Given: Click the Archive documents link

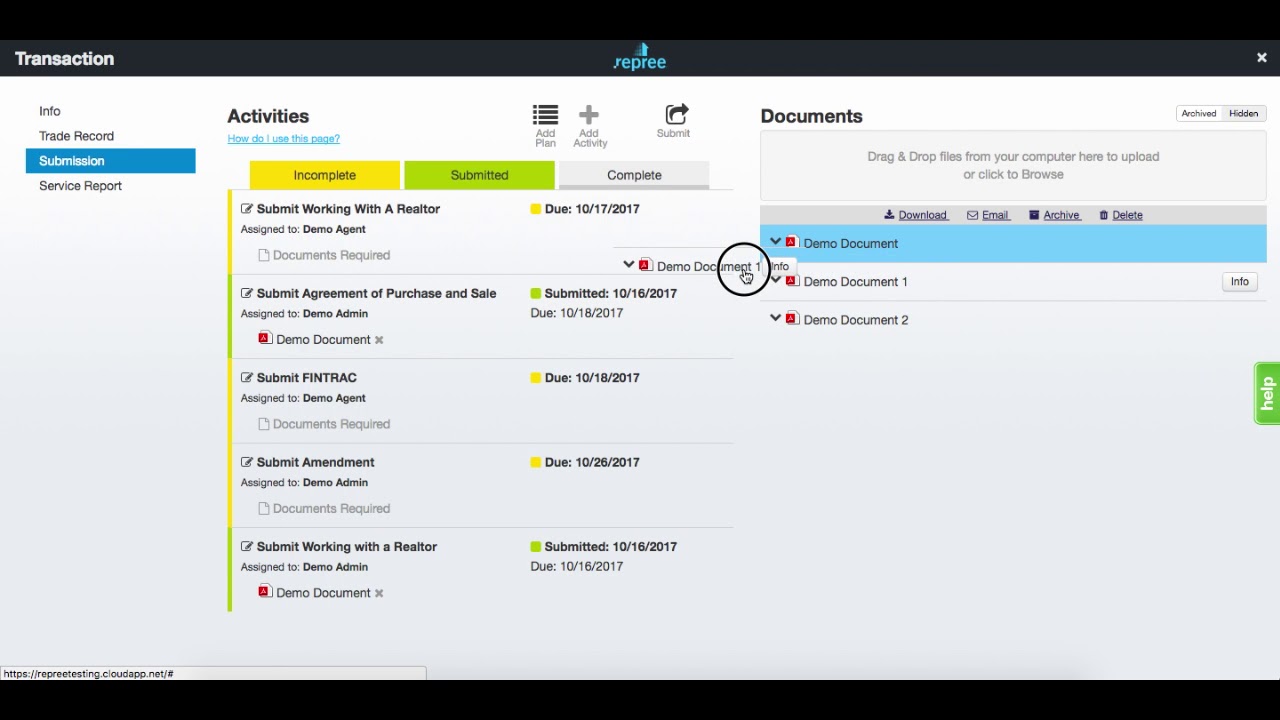Looking at the screenshot, I should 1055,215.
